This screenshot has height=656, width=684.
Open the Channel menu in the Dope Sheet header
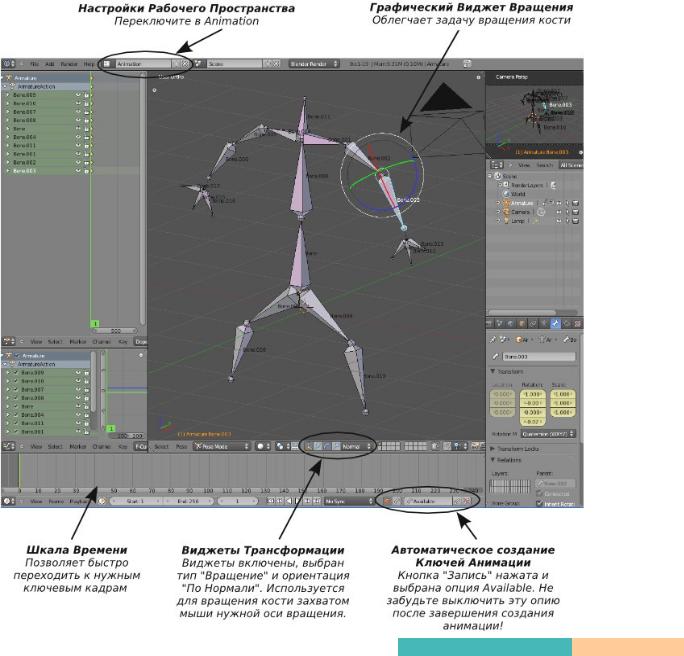pos(102,342)
